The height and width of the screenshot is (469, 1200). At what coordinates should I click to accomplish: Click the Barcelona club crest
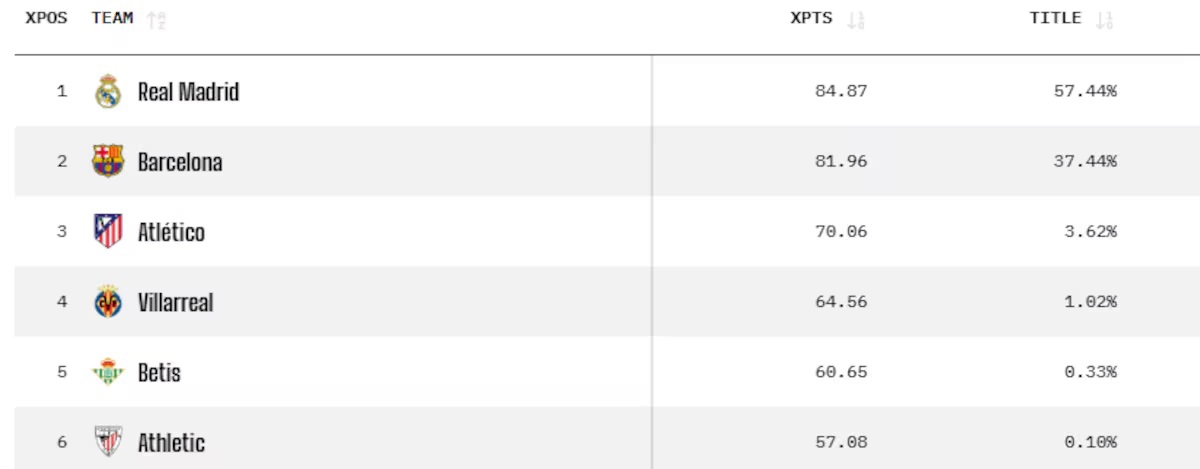click(x=108, y=162)
